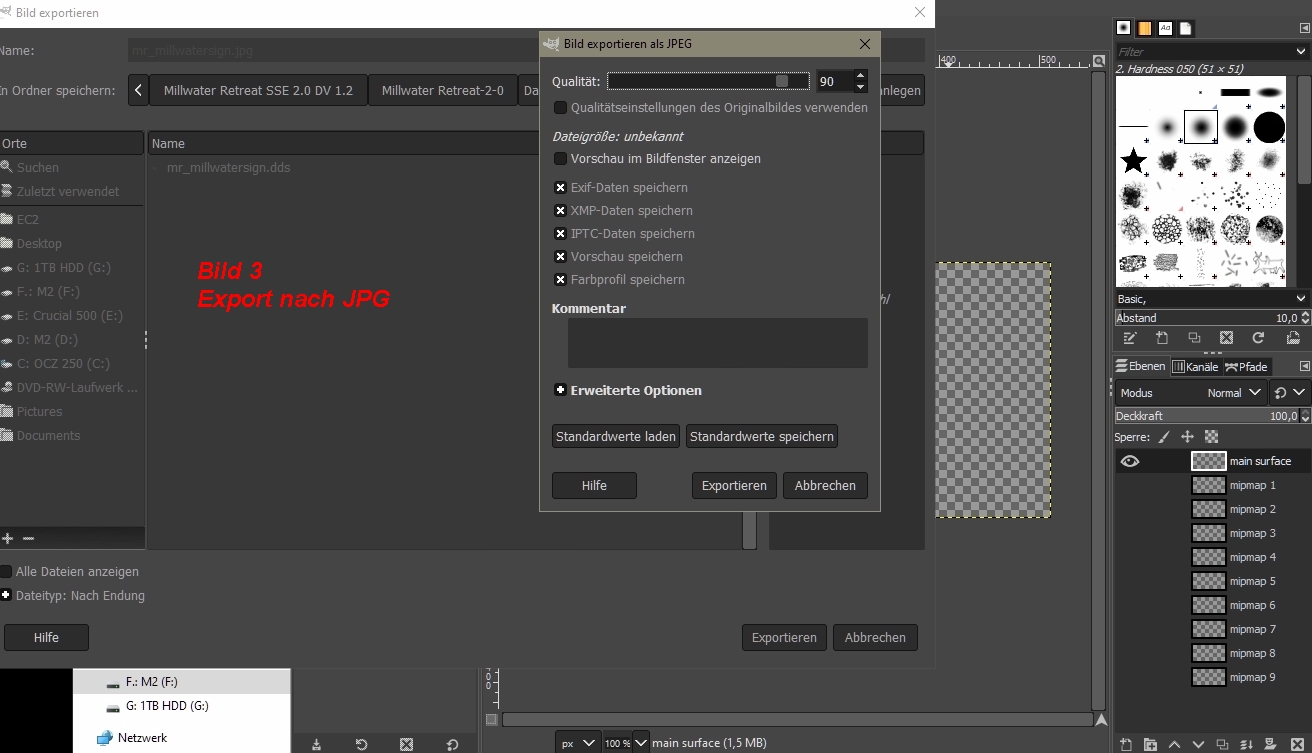The image size is (1312, 753).
Task: Toggle visibility eye of main surface layer
Action: click(1130, 461)
